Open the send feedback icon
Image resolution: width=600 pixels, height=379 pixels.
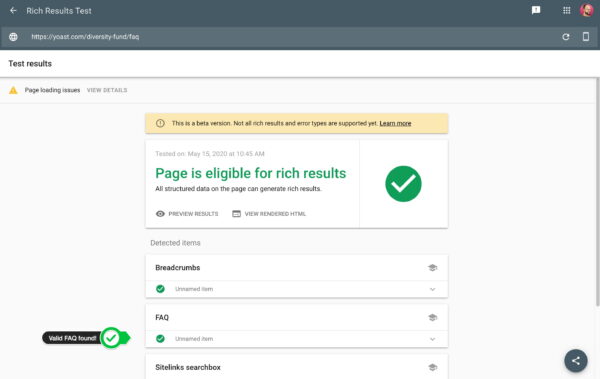(536, 10)
